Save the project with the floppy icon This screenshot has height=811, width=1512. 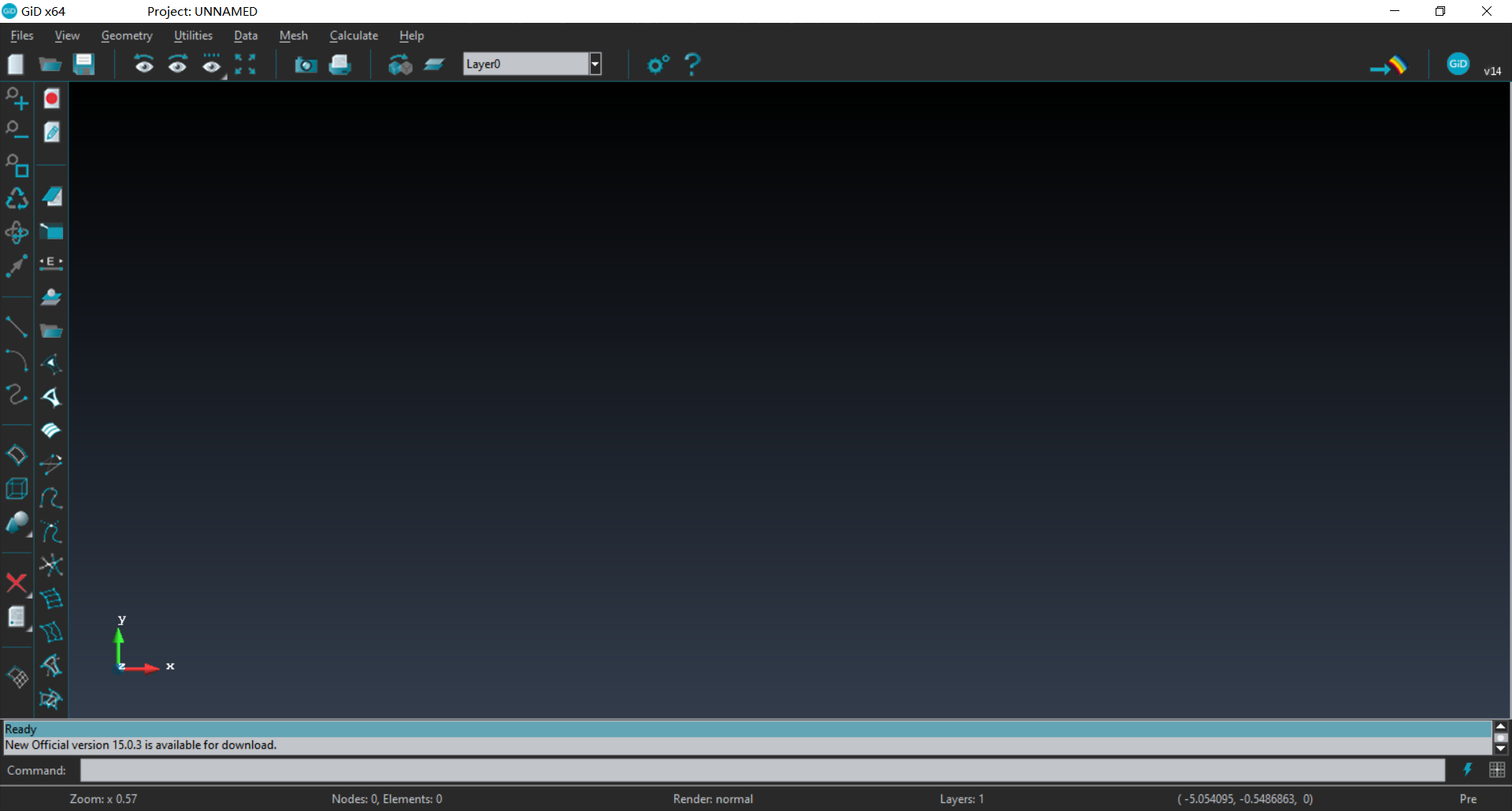(83, 65)
